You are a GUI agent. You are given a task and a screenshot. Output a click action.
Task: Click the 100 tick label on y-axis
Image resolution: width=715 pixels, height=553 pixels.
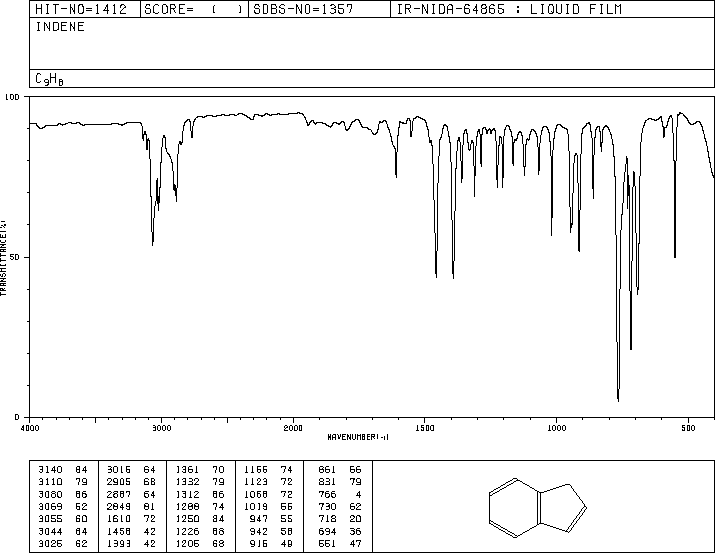pos(13,97)
